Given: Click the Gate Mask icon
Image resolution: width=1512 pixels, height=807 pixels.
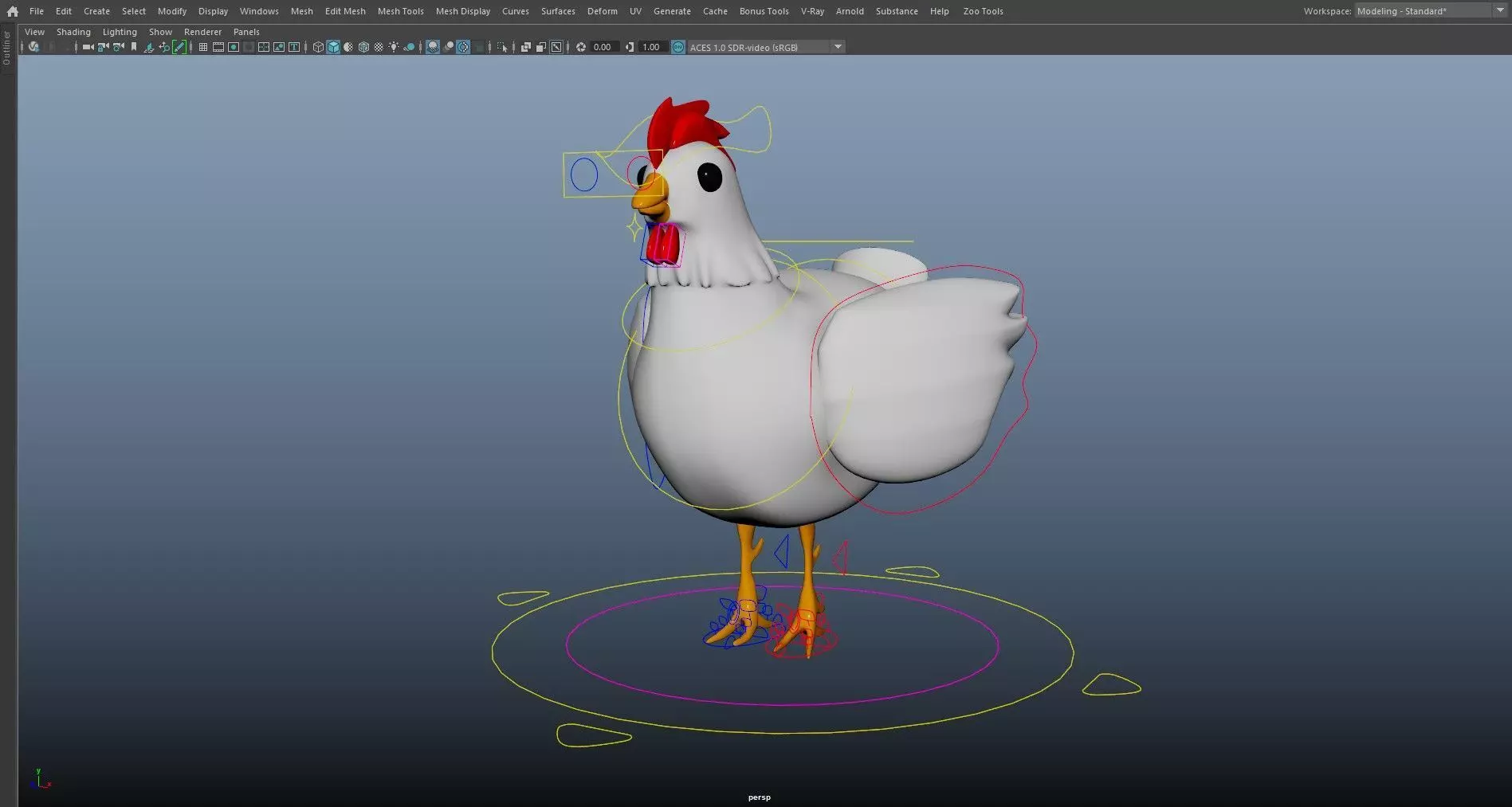Looking at the screenshot, I should 249,47.
